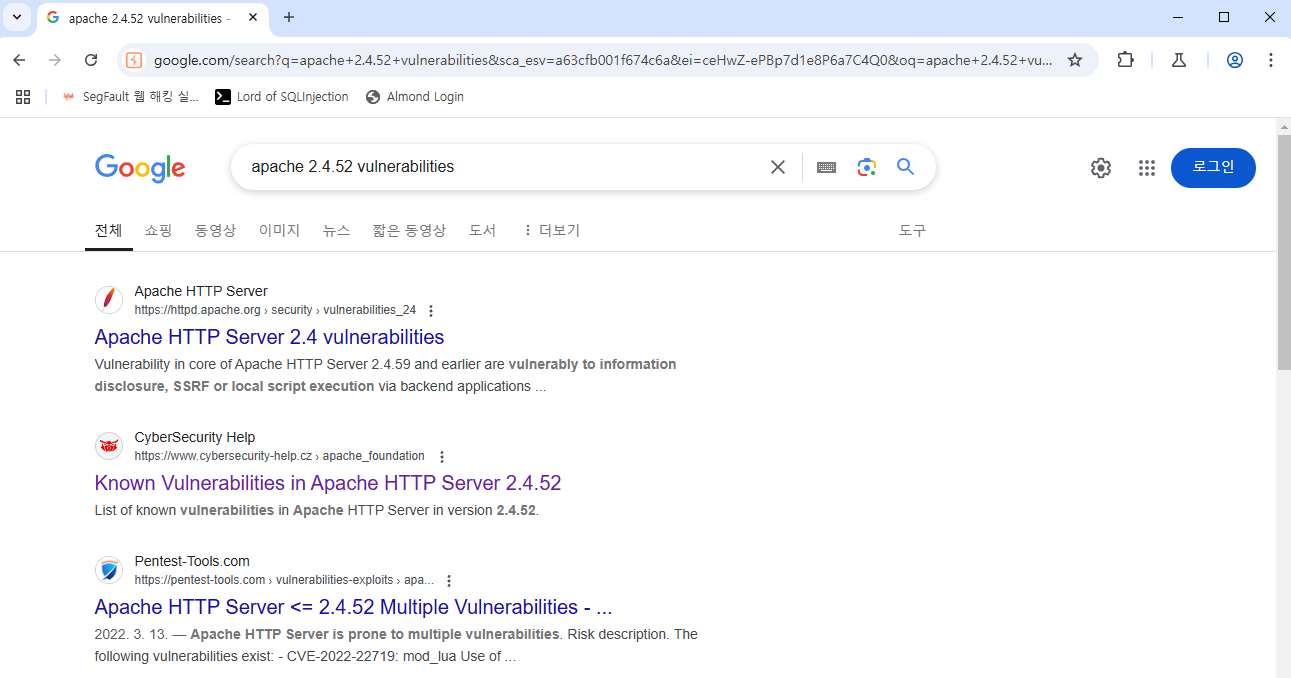Open the Extensions puzzle icon
Screen dimensions: 1291x678
click(1126, 60)
